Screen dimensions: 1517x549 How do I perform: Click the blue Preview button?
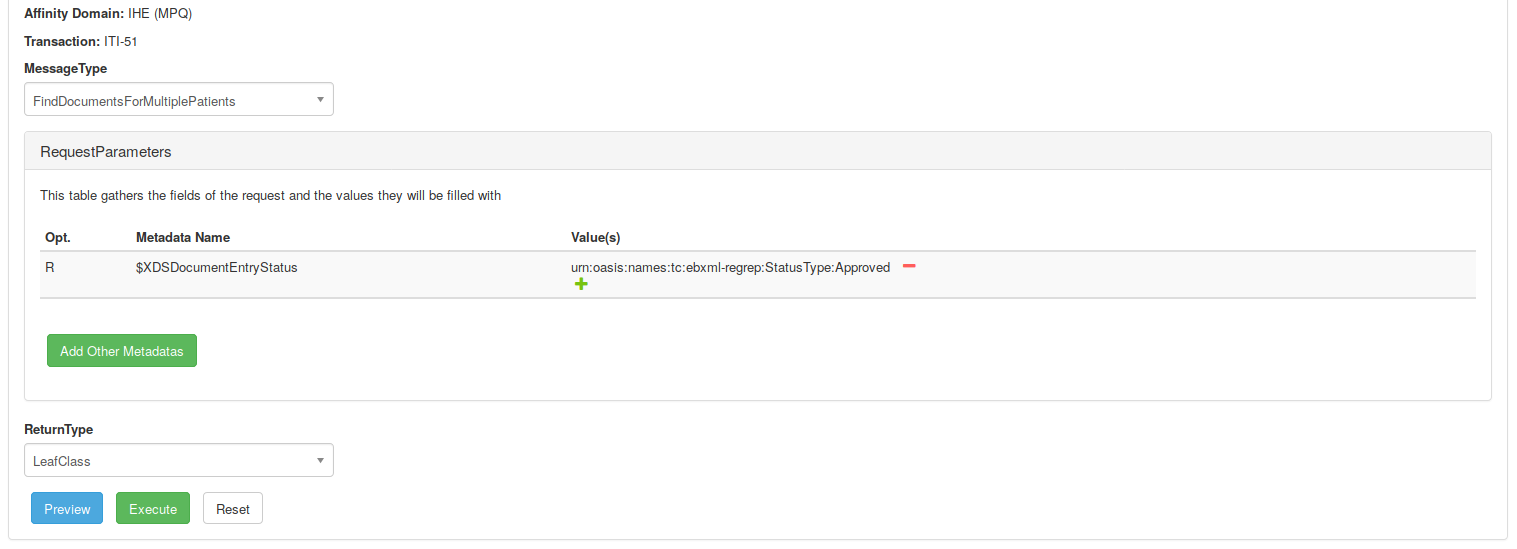[x=67, y=509]
